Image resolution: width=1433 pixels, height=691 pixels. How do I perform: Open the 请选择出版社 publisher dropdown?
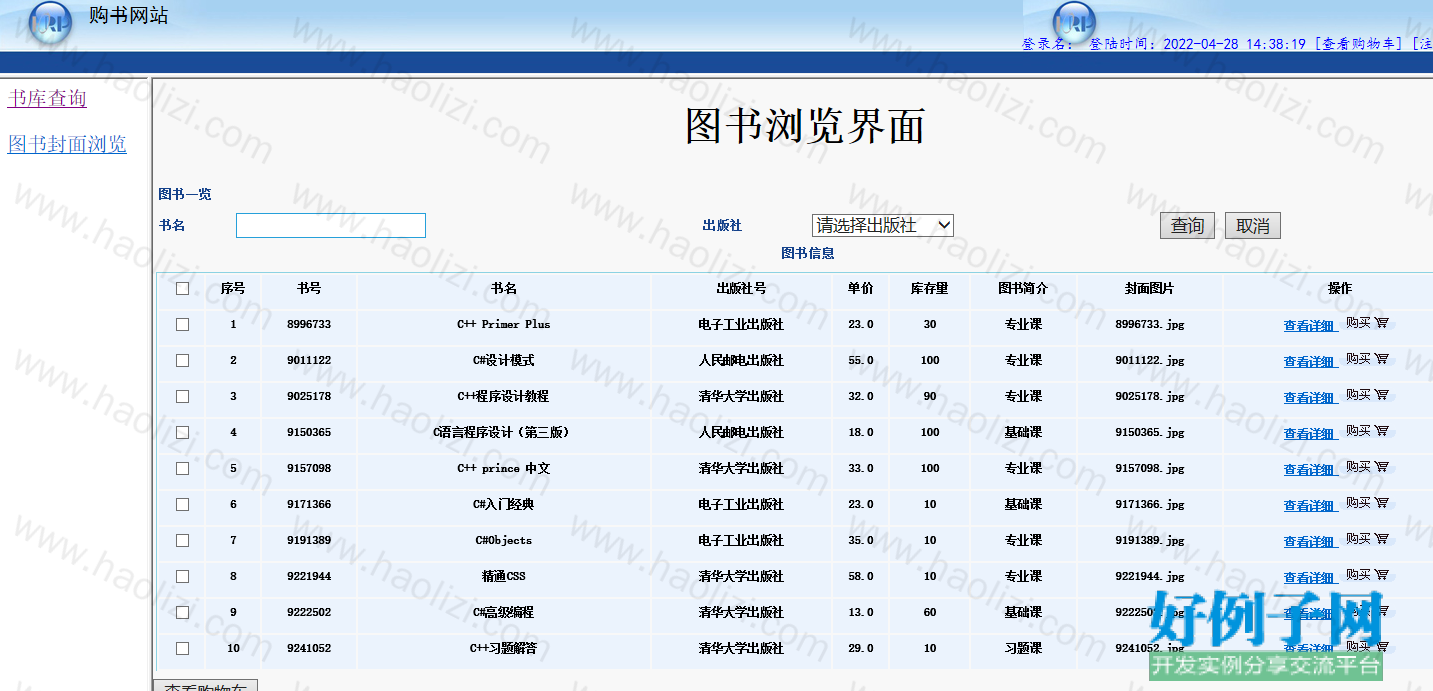click(883, 225)
